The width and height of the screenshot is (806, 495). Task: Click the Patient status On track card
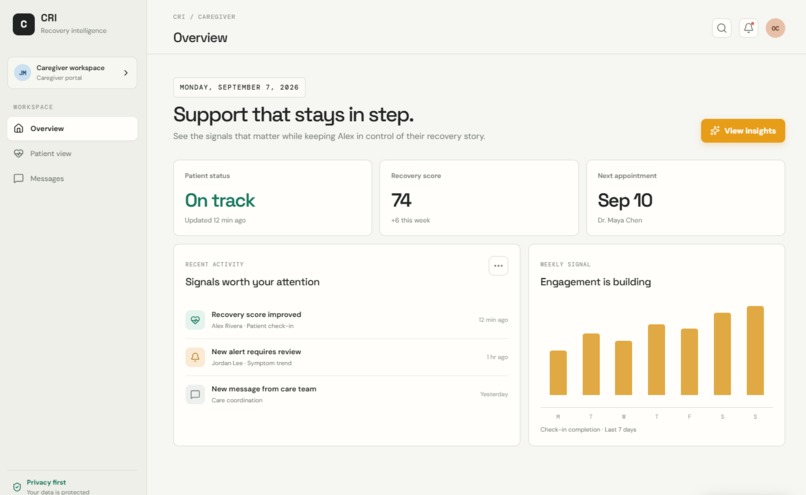point(272,198)
